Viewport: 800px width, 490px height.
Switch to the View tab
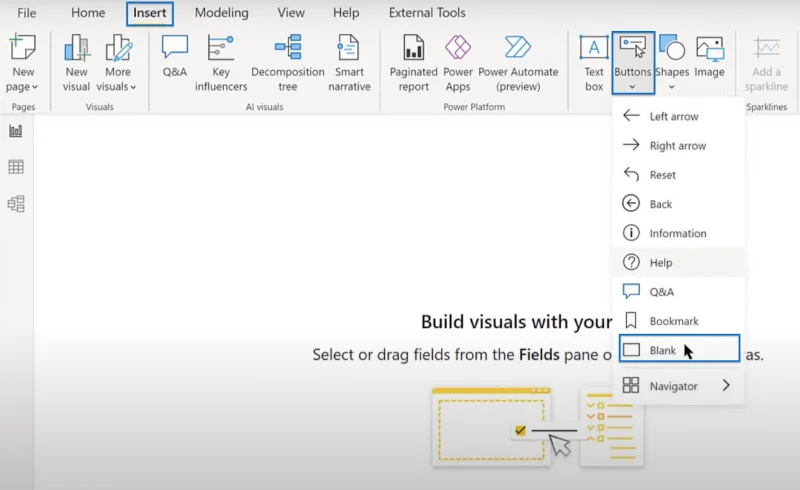[291, 13]
